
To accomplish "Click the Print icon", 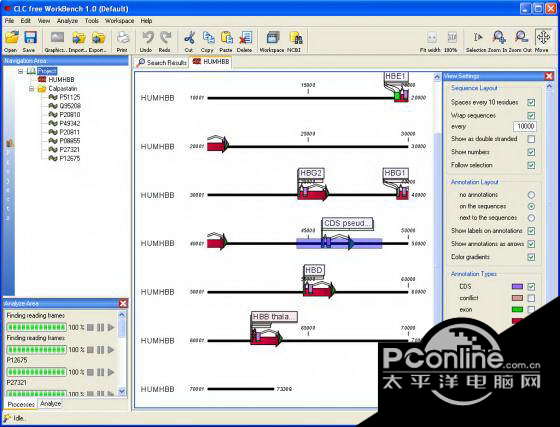I will (x=122, y=37).
